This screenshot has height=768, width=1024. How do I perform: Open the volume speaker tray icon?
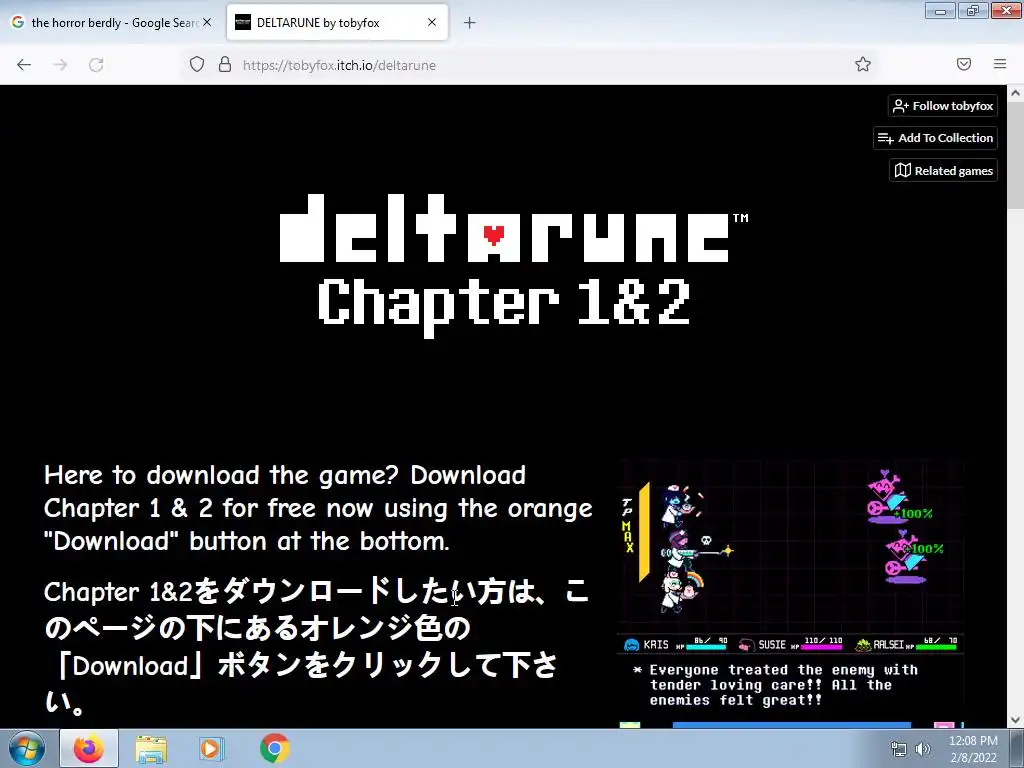click(923, 750)
